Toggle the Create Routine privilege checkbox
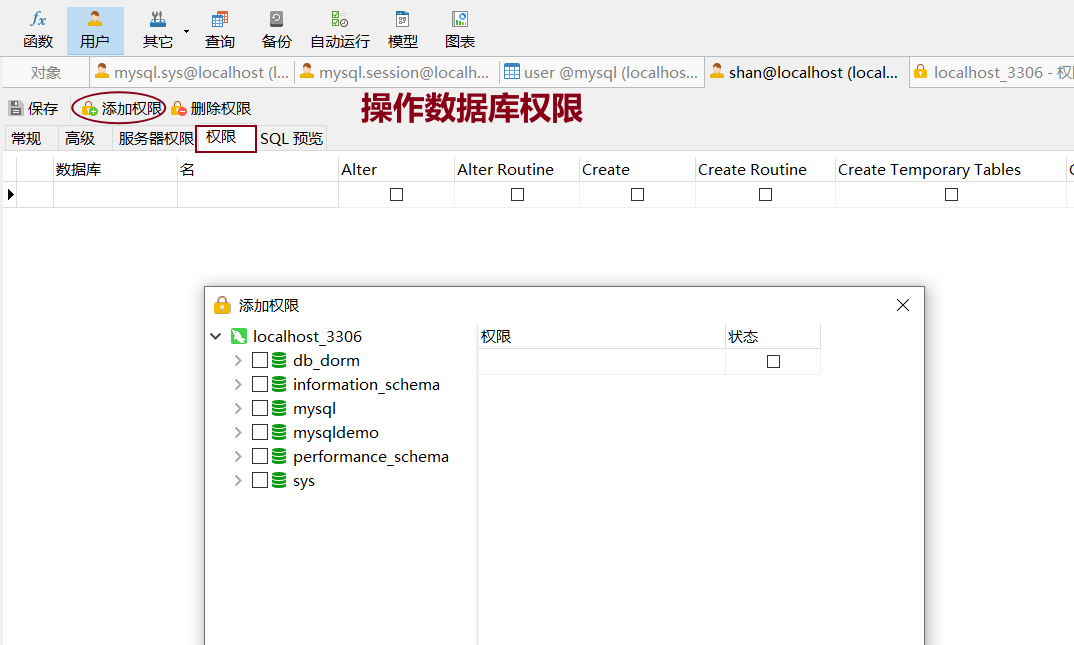1074x645 pixels. coord(765,195)
